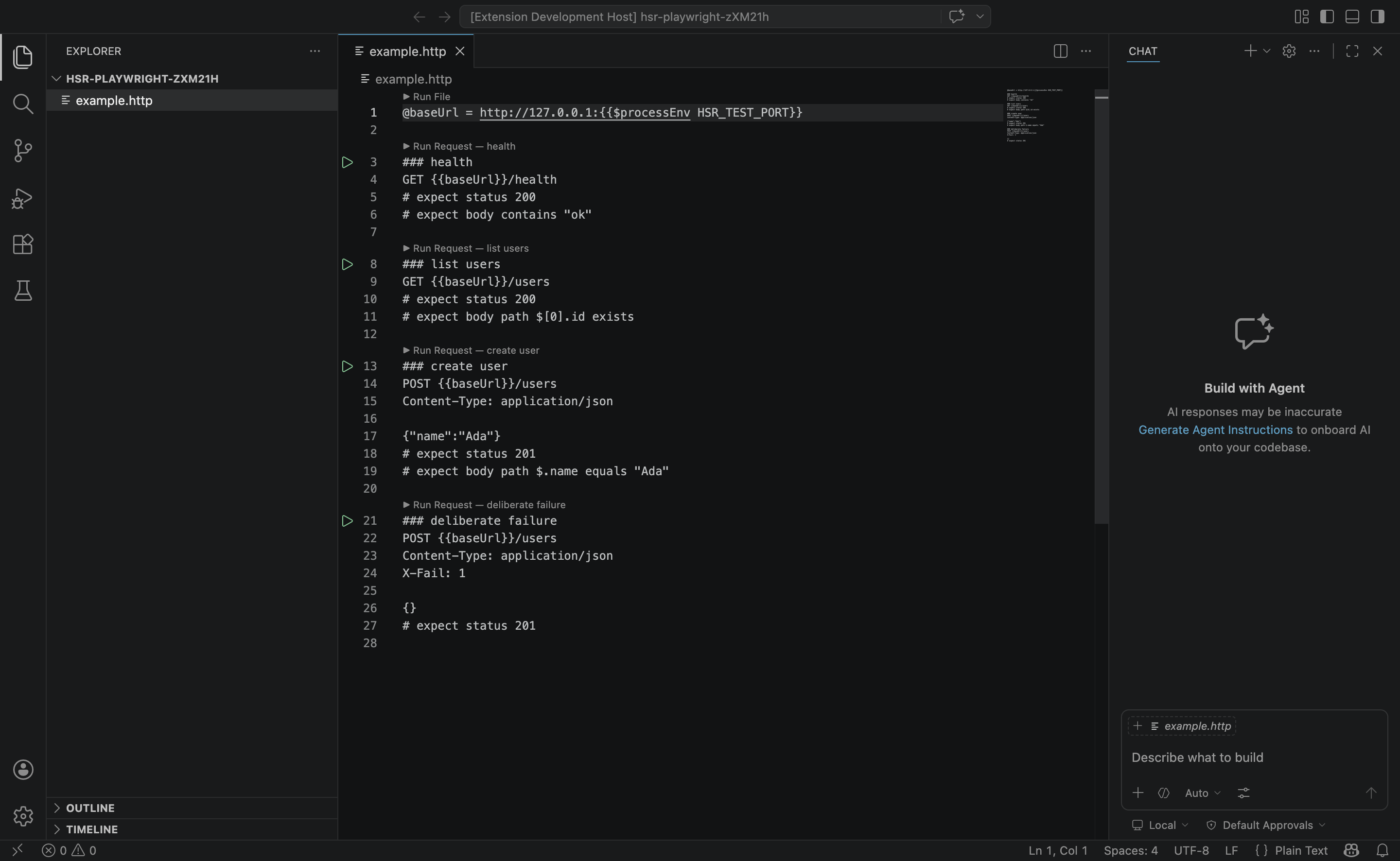Maximize the chat panel
1400x861 pixels.
[x=1352, y=51]
